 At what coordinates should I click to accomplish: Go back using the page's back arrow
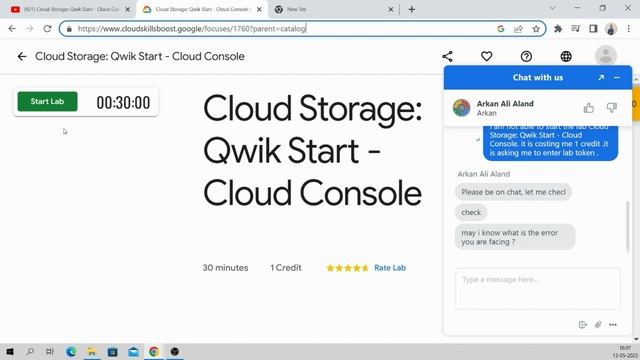22,56
